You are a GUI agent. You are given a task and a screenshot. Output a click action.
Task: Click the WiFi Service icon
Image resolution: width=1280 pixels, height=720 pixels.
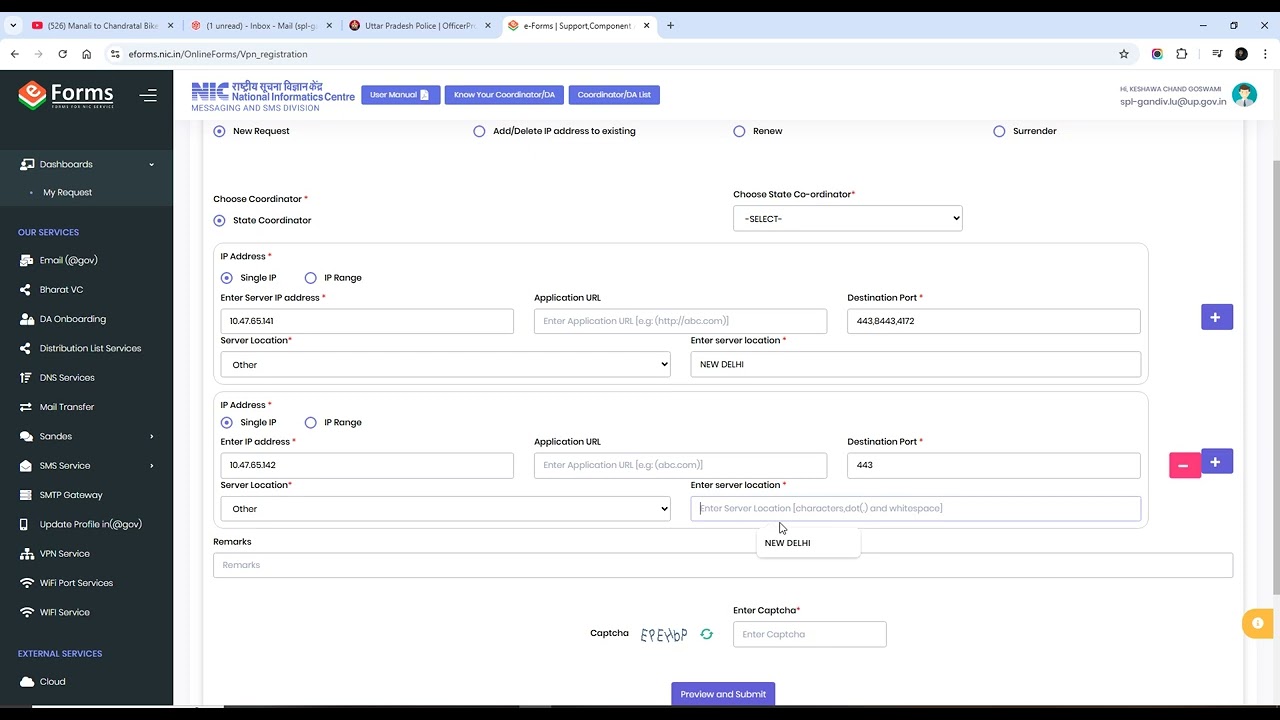click(x=25, y=612)
